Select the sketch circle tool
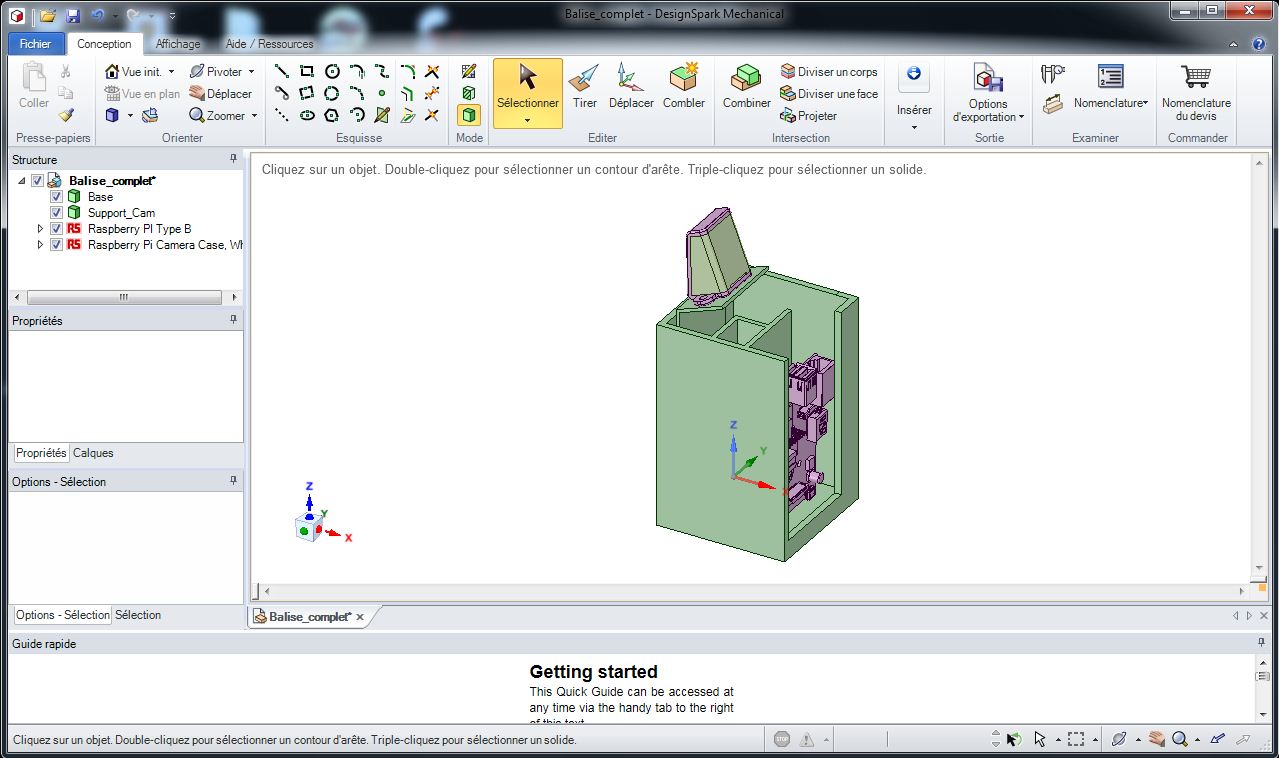This screenshot has width=1279, height=758. tap(332, 71)
